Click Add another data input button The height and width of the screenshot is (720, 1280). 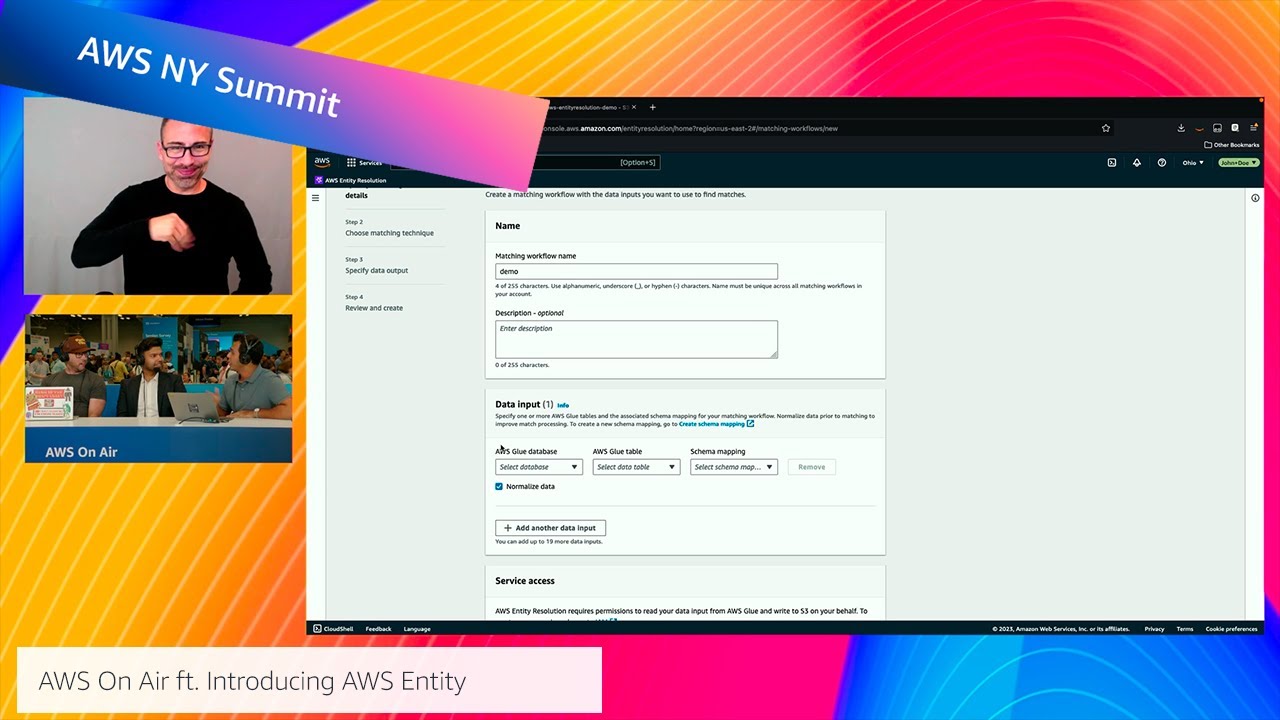tap(550, 528)
